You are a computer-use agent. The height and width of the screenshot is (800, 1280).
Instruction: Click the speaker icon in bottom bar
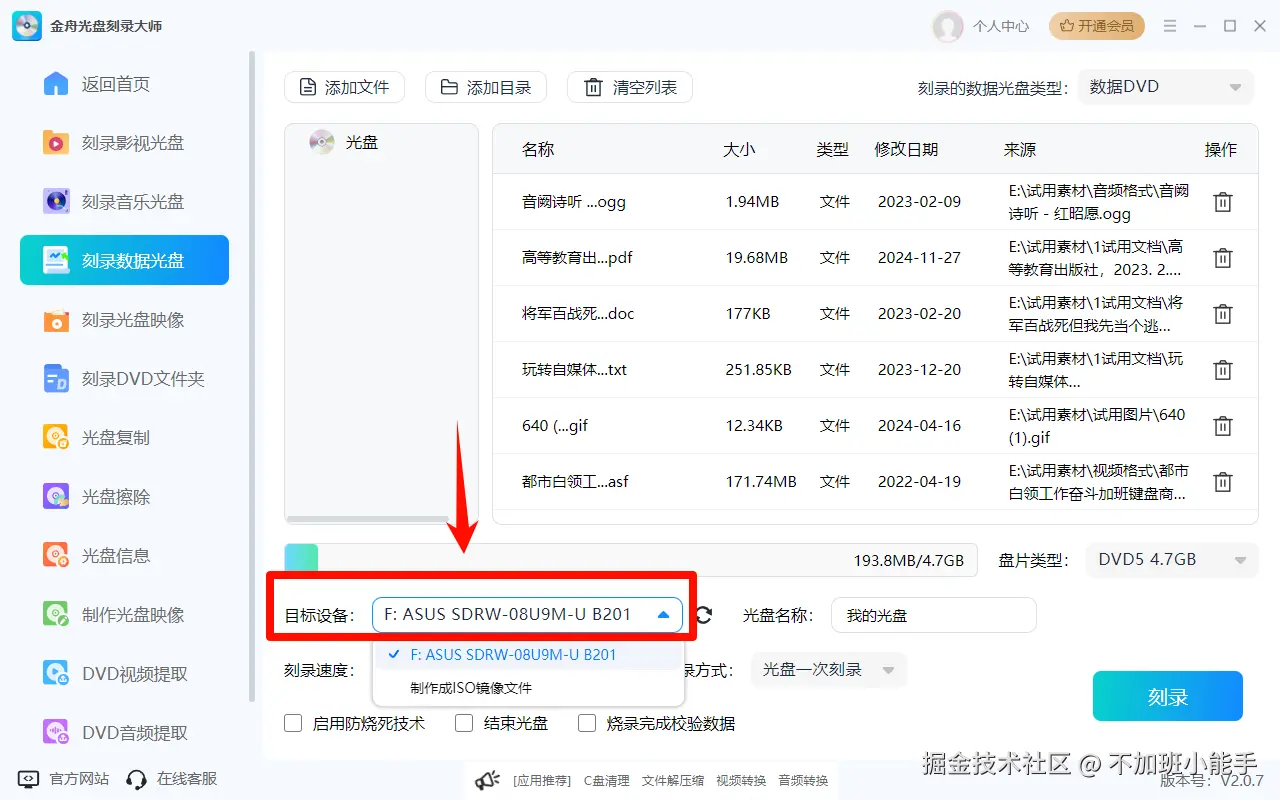click(x=487, y=780)
